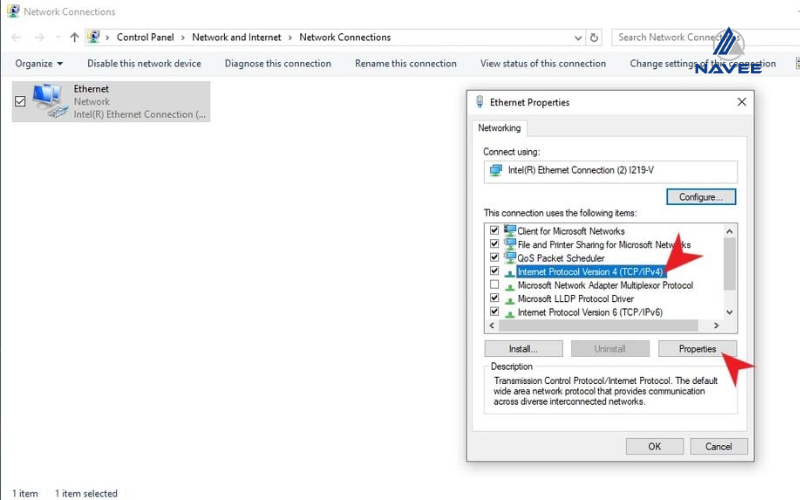Click the Forward navigation arrow

tap(39, 37)
